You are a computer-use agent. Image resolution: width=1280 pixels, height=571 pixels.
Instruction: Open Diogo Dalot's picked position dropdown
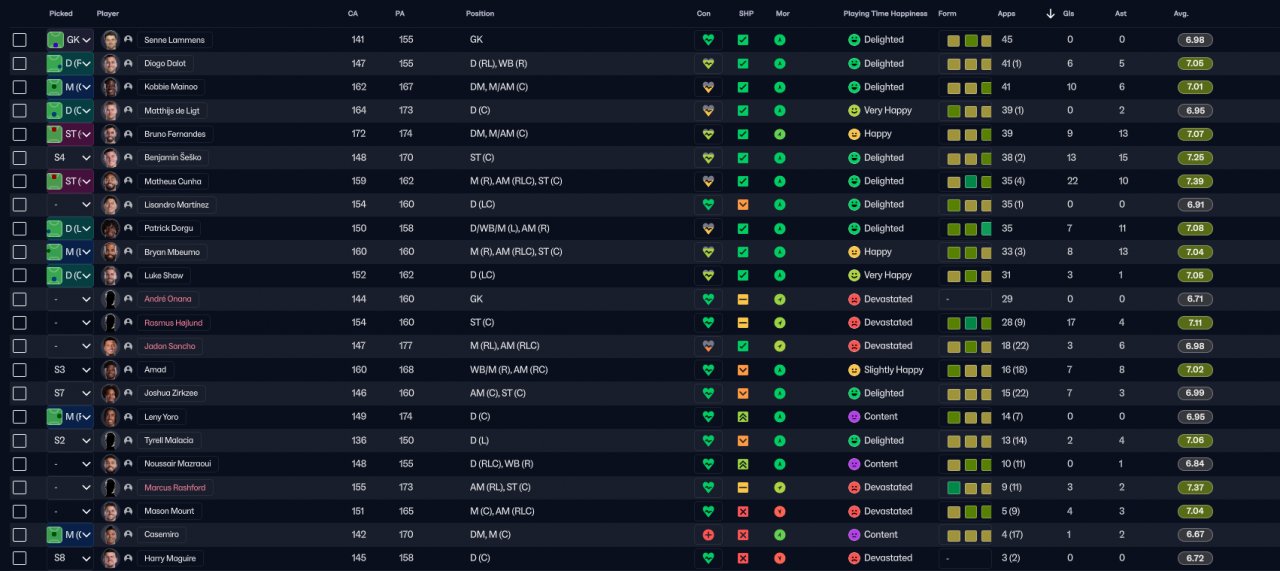(x=70, y=63)
